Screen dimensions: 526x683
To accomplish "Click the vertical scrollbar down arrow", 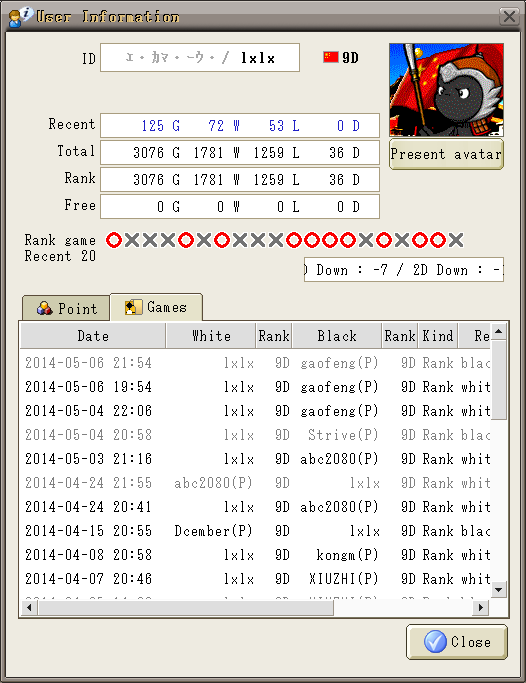I will [x=499, y=590].
